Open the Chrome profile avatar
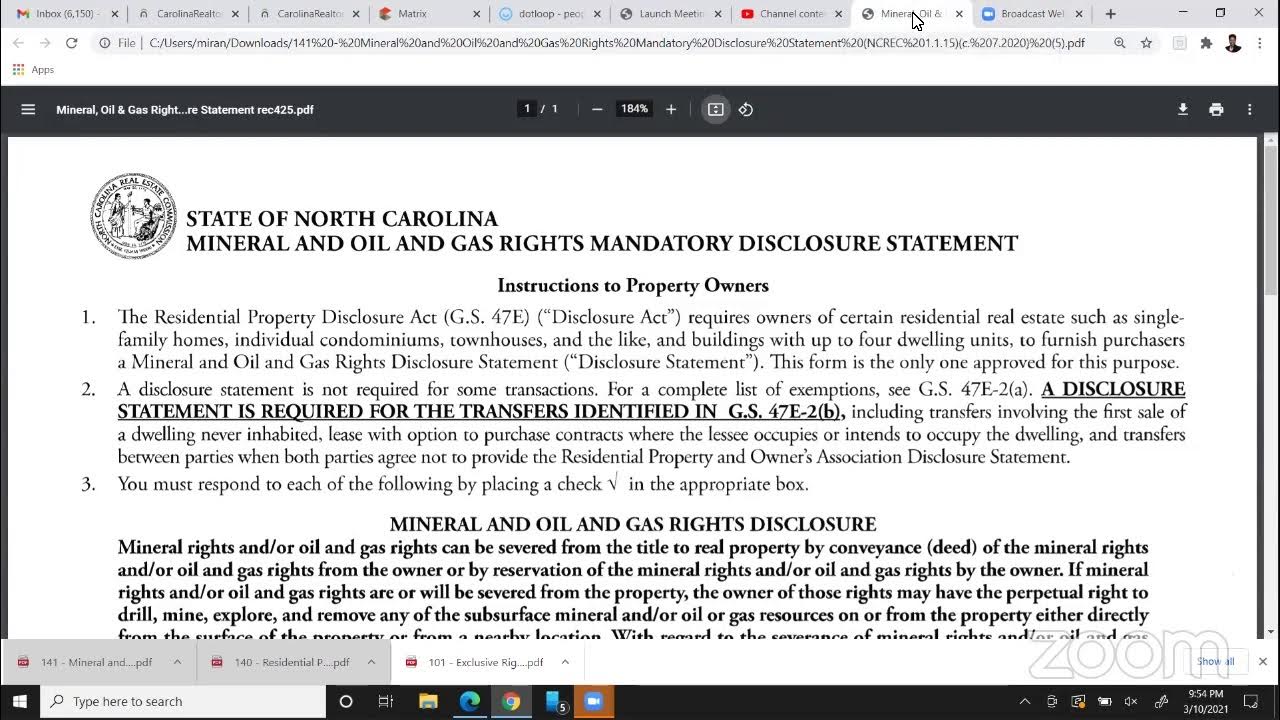The height and width of the screenshot is (720, 1280). (x=1233, y=43)
